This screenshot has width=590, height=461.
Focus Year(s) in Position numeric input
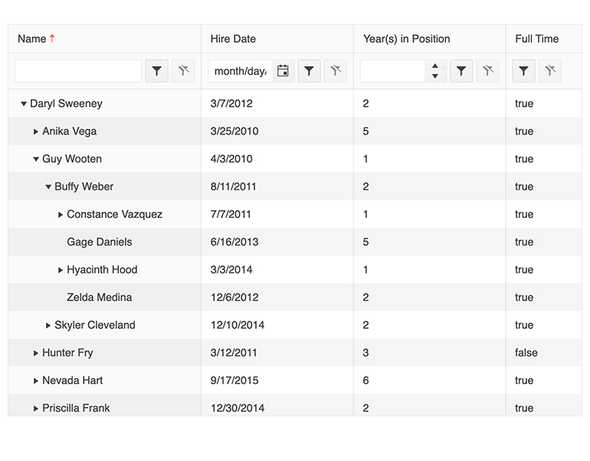(392, 71)
